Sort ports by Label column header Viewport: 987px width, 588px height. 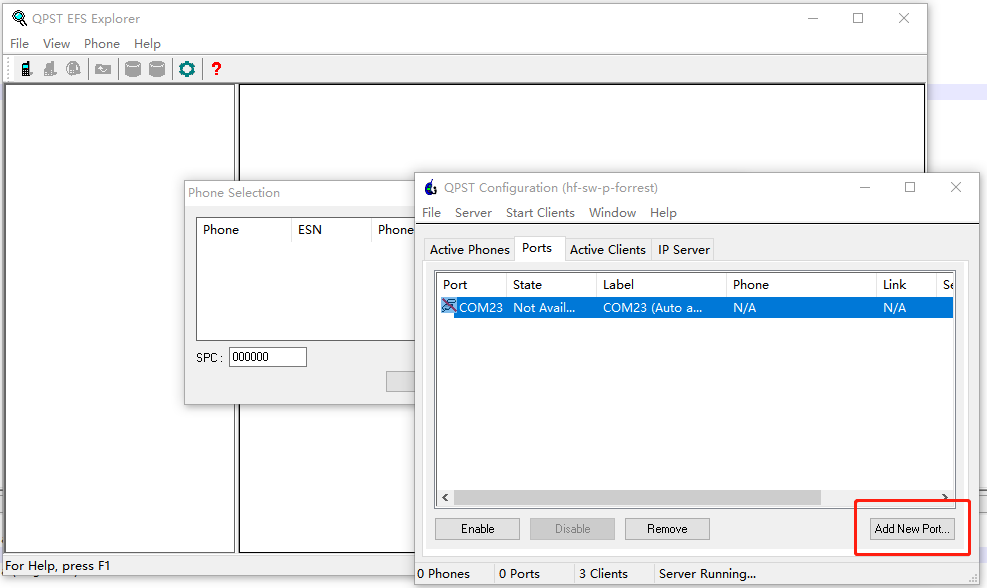point(661,285)
